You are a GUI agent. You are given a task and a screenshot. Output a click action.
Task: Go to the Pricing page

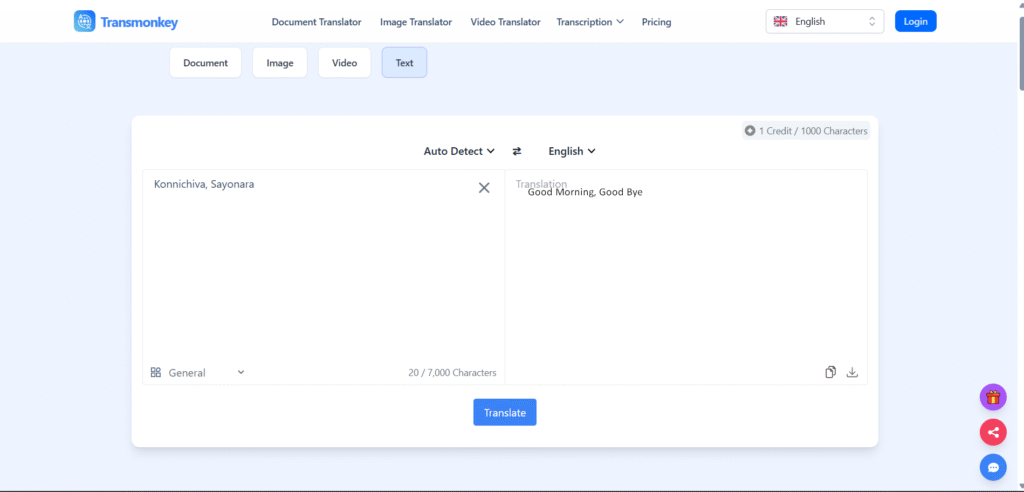coord(656,22)
